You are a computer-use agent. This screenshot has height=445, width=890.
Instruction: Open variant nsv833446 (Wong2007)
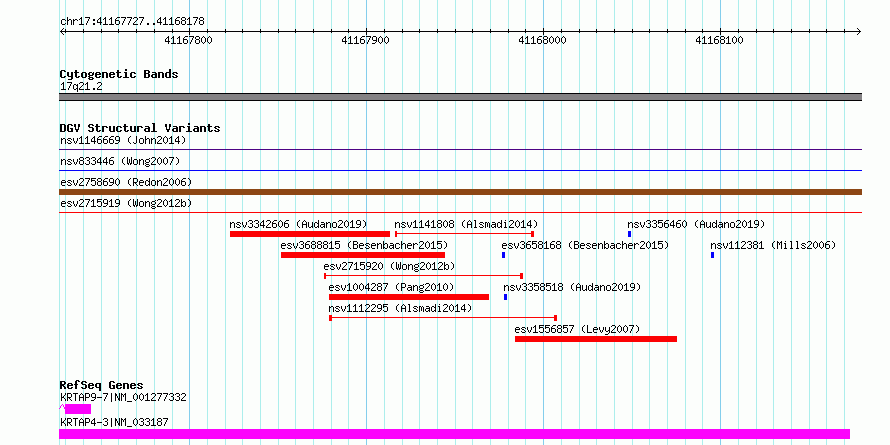click(x=120, y=162)
